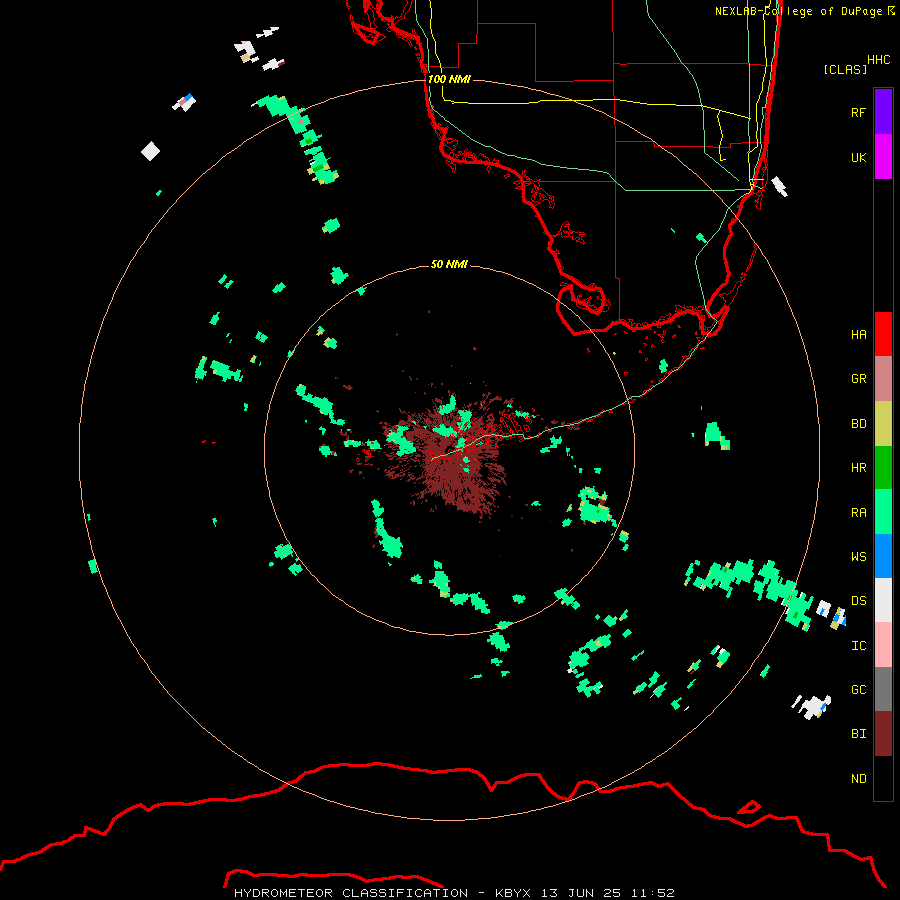Click the 'WS' legend label
The height and width of the screenshot is (900, 900).
click(858, 556)
